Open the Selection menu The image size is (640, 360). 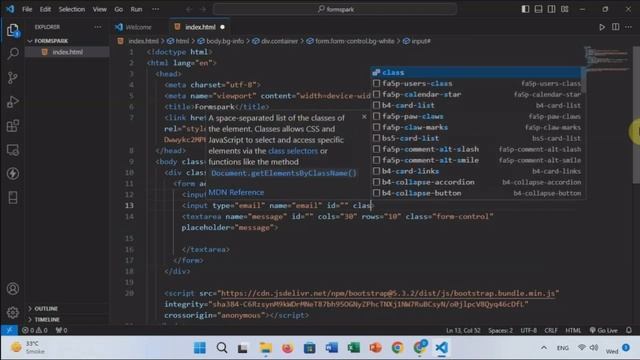pyautogui.click(x=71, y=9)
